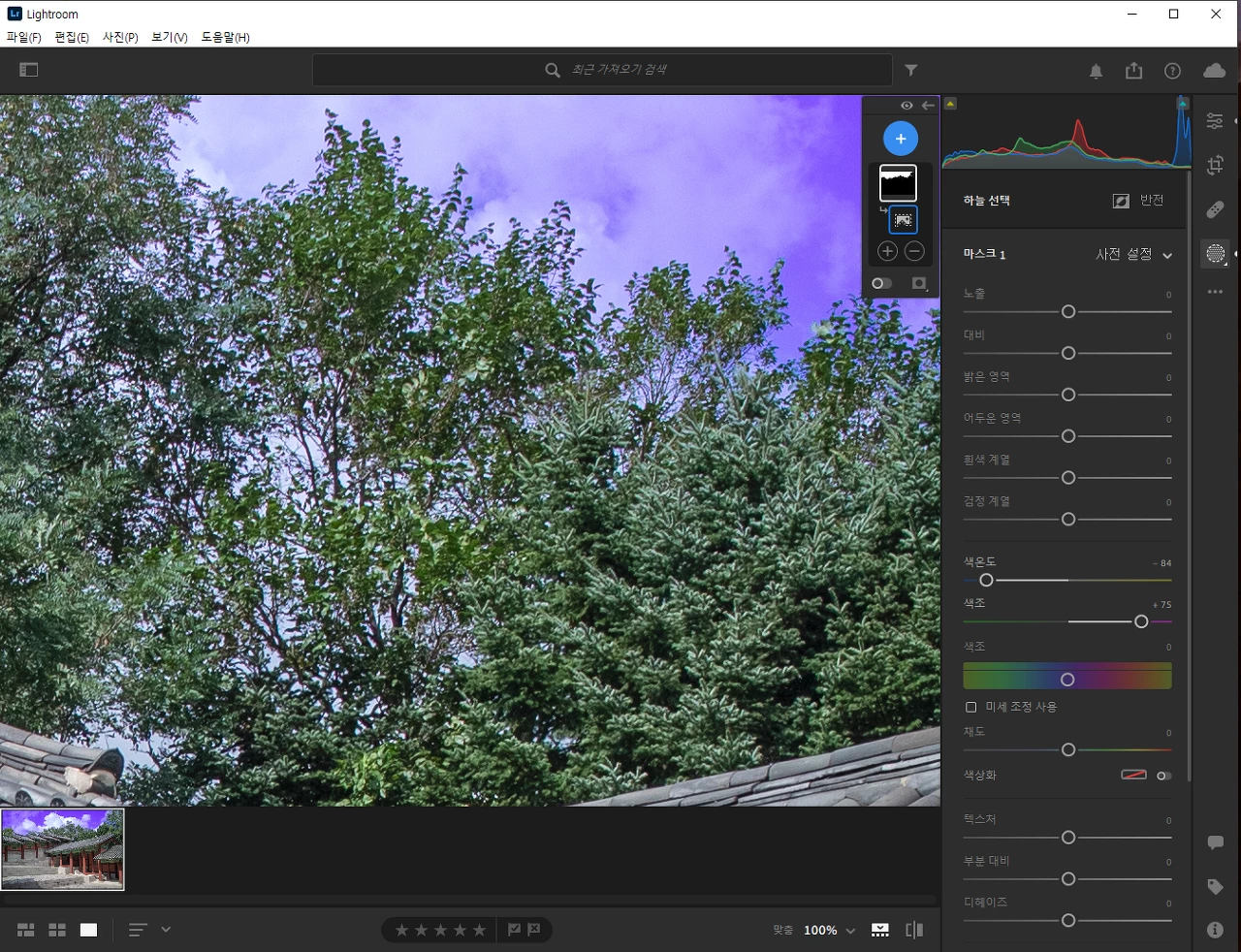The image size is (1241, 952).
Task: Open the notifications bell icon
Action: (x=1096, y=71)
